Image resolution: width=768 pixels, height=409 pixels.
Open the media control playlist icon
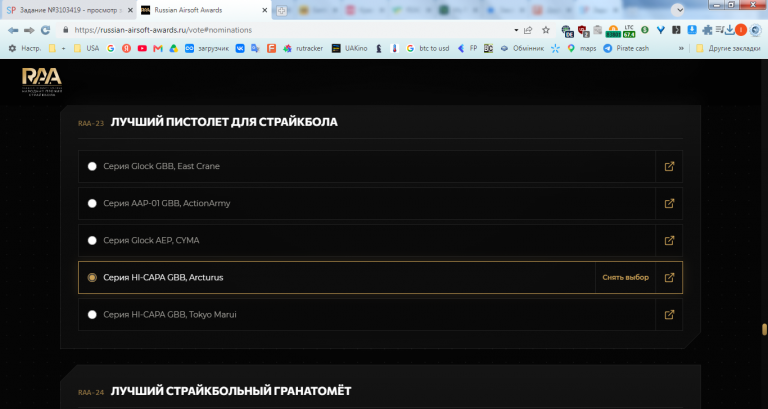coord(719,30)
